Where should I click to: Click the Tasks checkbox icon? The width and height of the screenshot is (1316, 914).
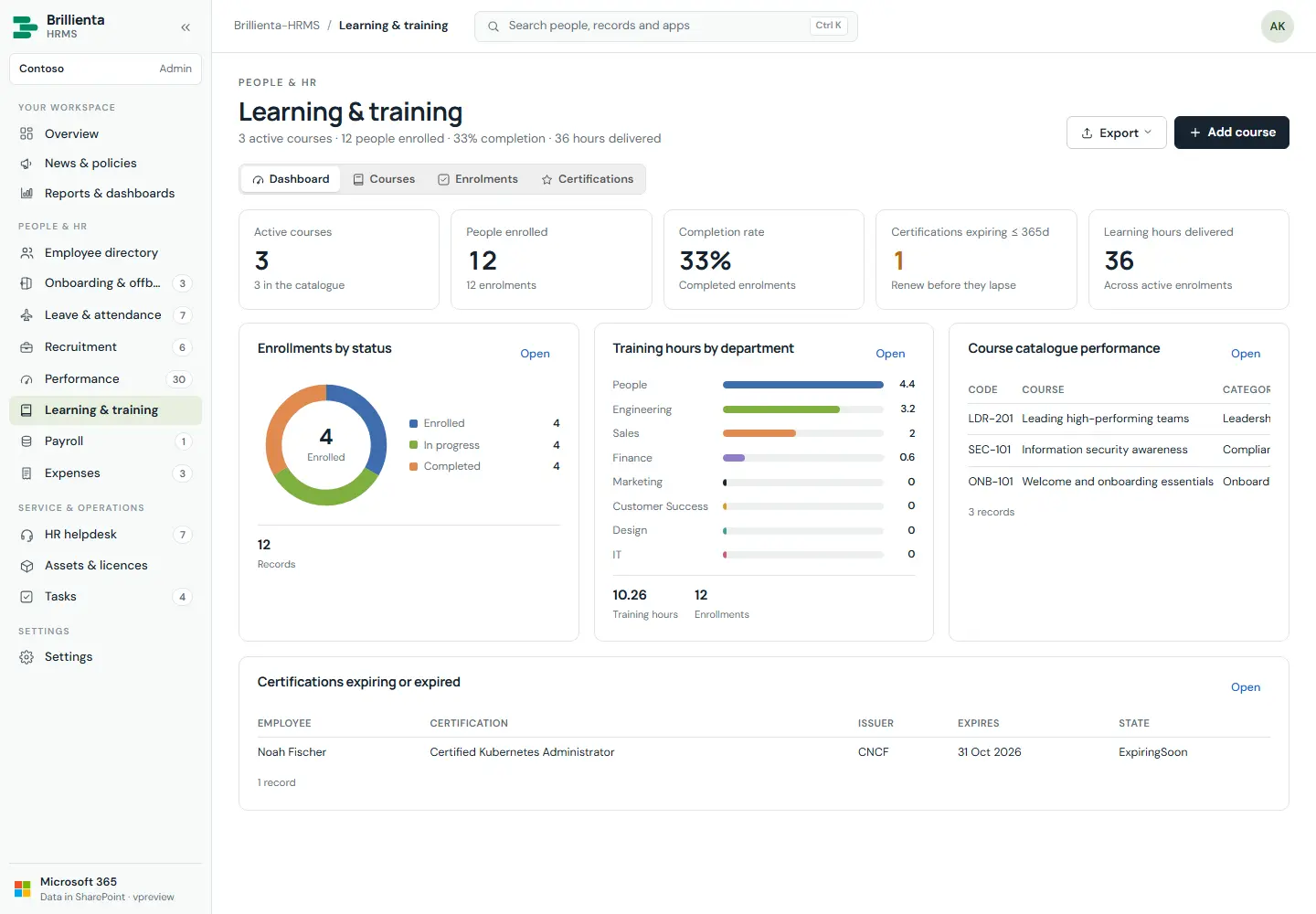point(27,597)
